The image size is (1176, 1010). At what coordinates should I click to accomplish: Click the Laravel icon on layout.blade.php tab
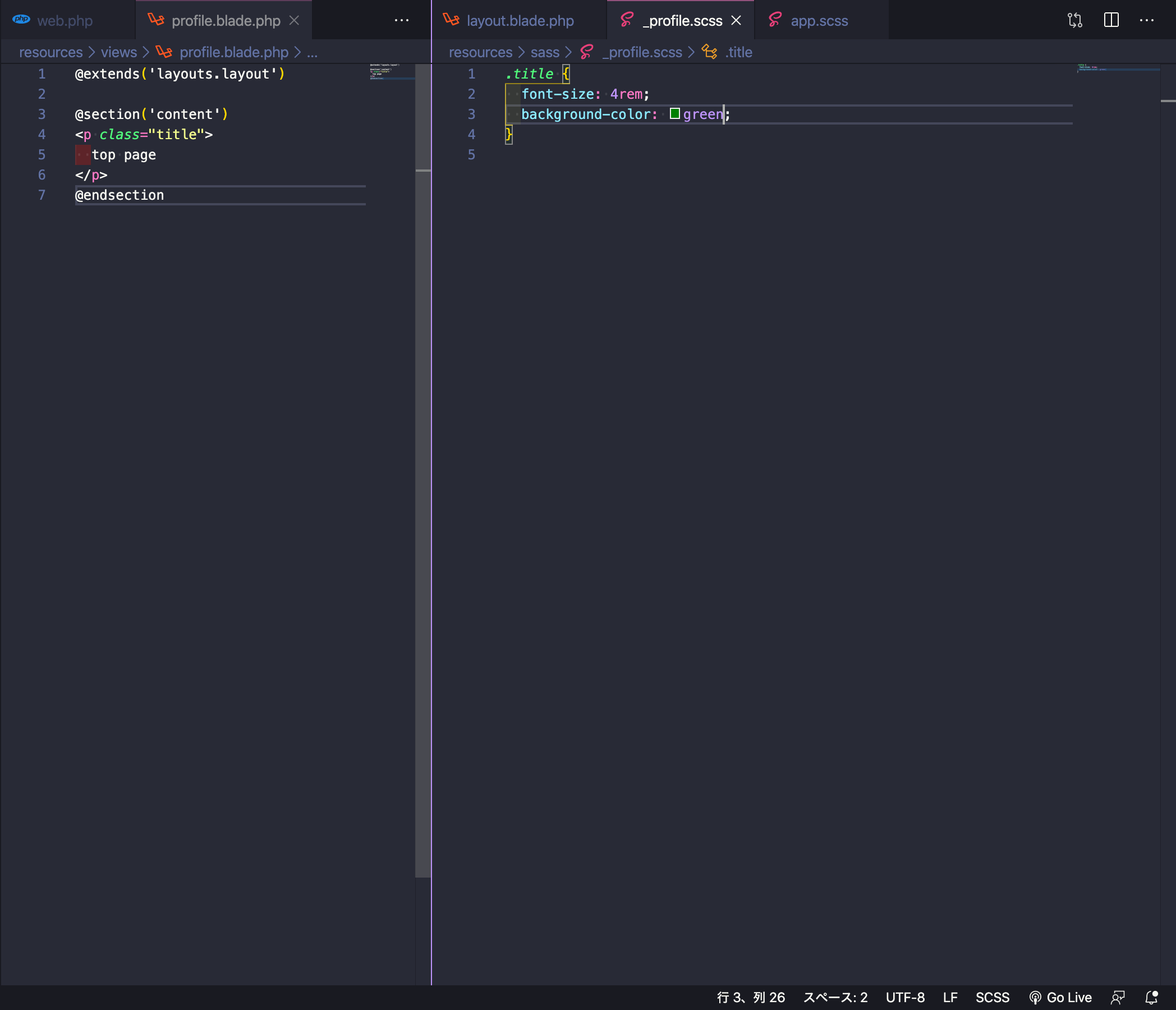click(x=451, y=20)
